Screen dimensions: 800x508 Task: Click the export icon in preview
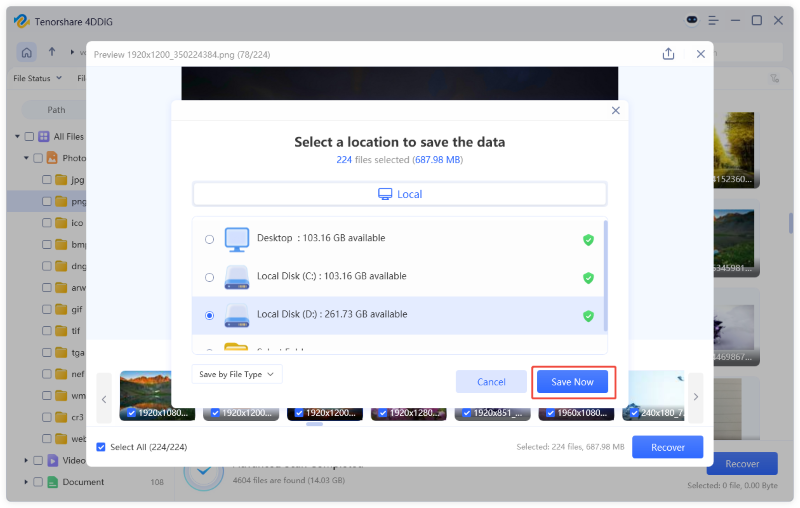point(668,54)
